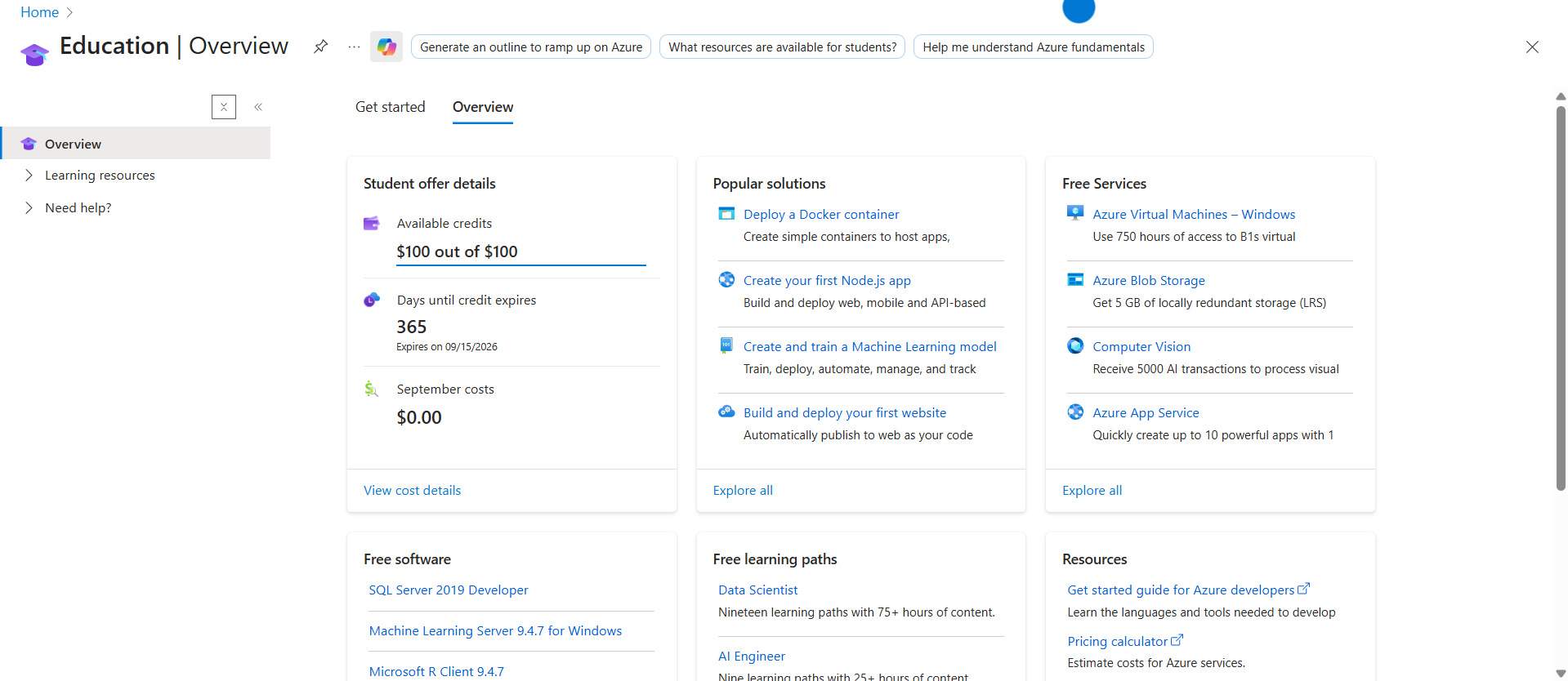Click the Overview sidebar cap icon
Screen dimensions: 1568x681
click(x=29, y=144)
